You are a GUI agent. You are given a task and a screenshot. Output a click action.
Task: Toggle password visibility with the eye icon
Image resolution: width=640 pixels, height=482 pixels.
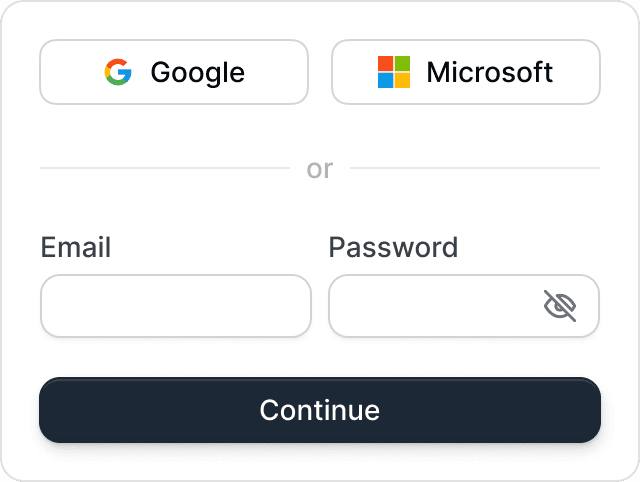pos(560,306)
